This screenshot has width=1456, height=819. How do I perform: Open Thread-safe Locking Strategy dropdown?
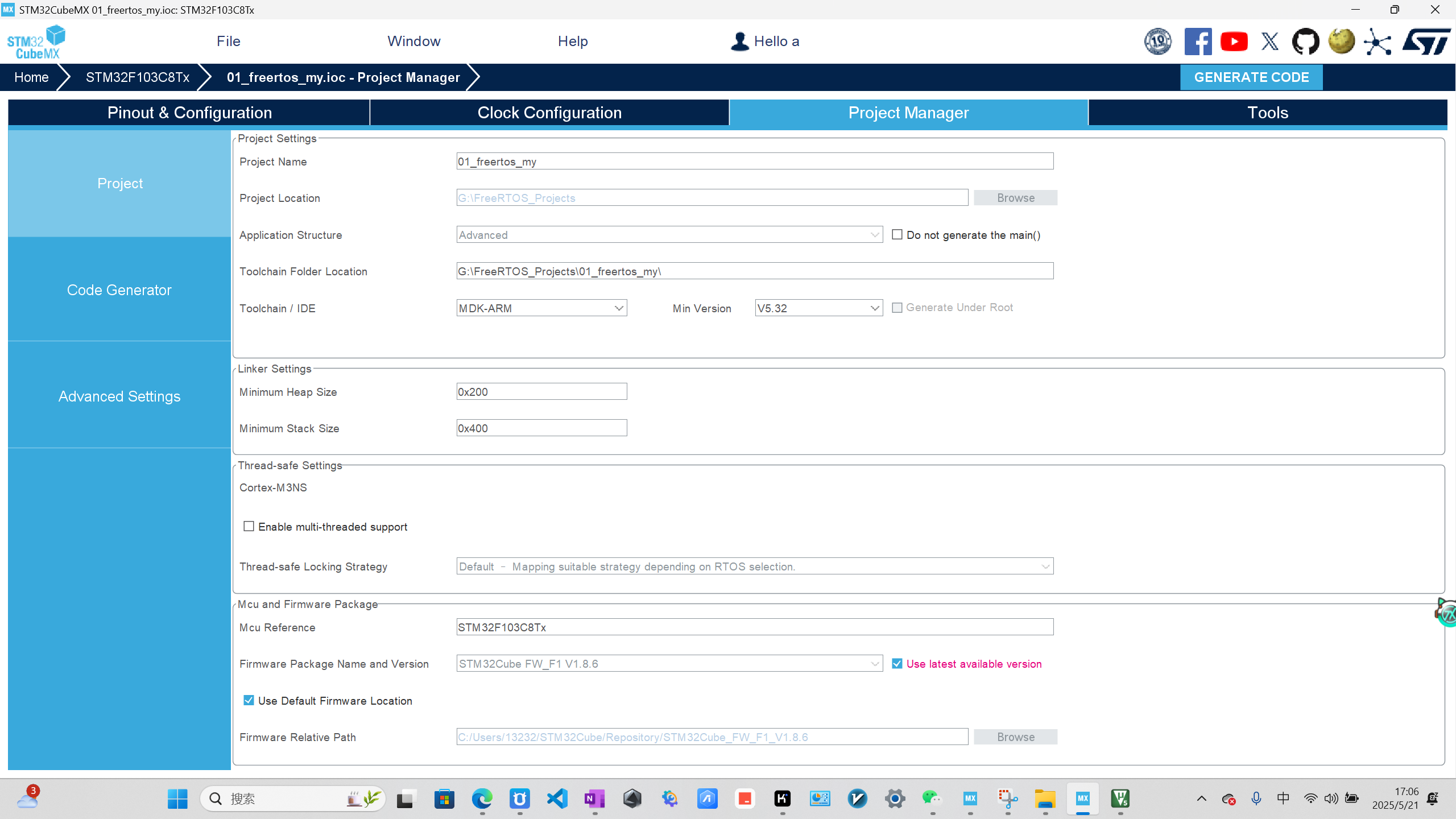755,566
